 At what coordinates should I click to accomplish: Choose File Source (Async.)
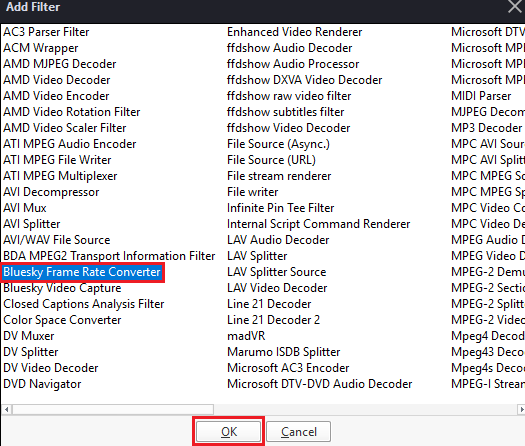tap(279, 144)
